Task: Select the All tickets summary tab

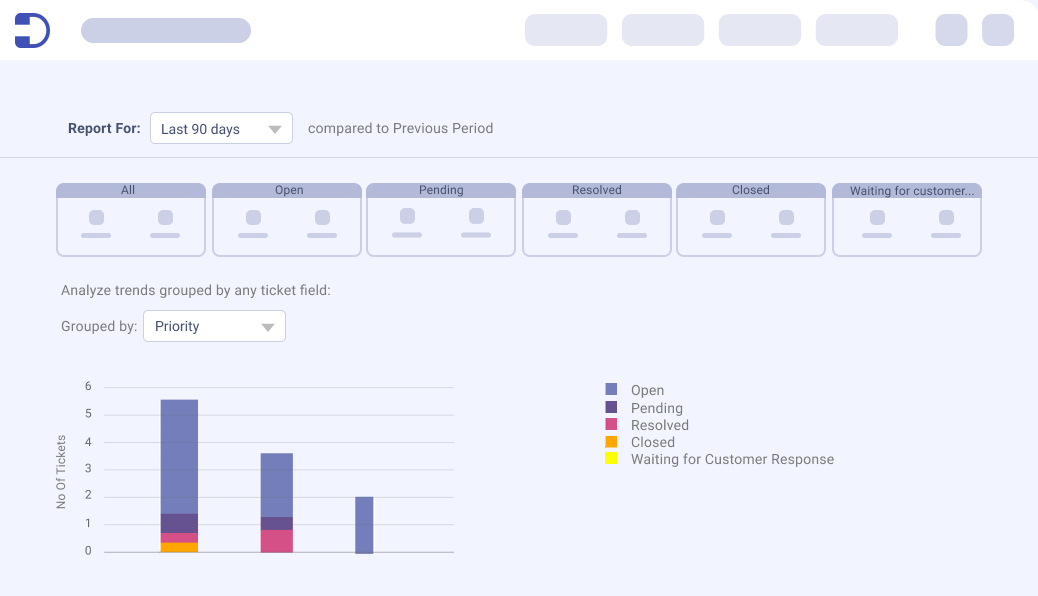Action: tap(130, 219)
